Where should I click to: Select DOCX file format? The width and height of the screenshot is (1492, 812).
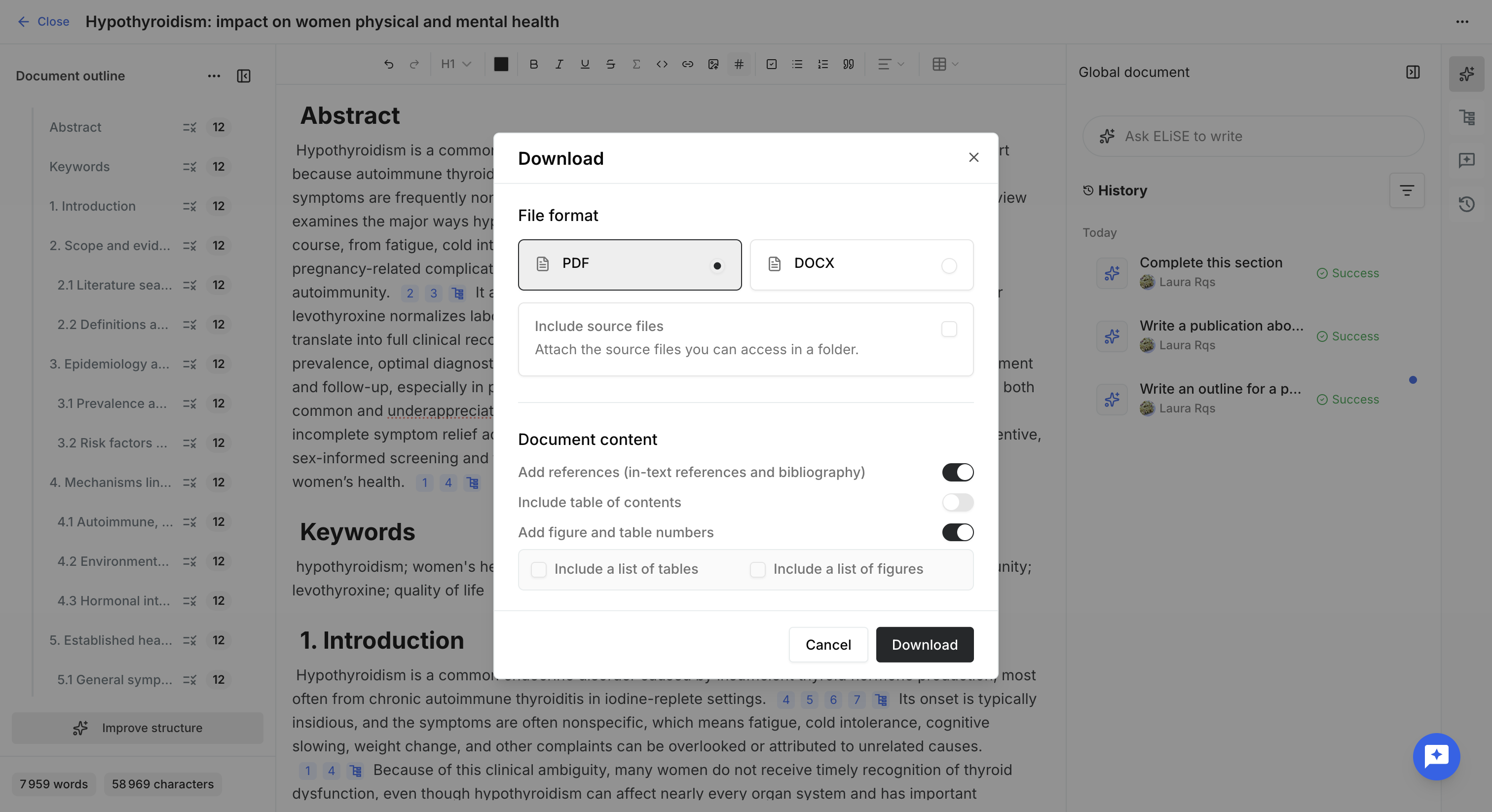click(861, 265)
